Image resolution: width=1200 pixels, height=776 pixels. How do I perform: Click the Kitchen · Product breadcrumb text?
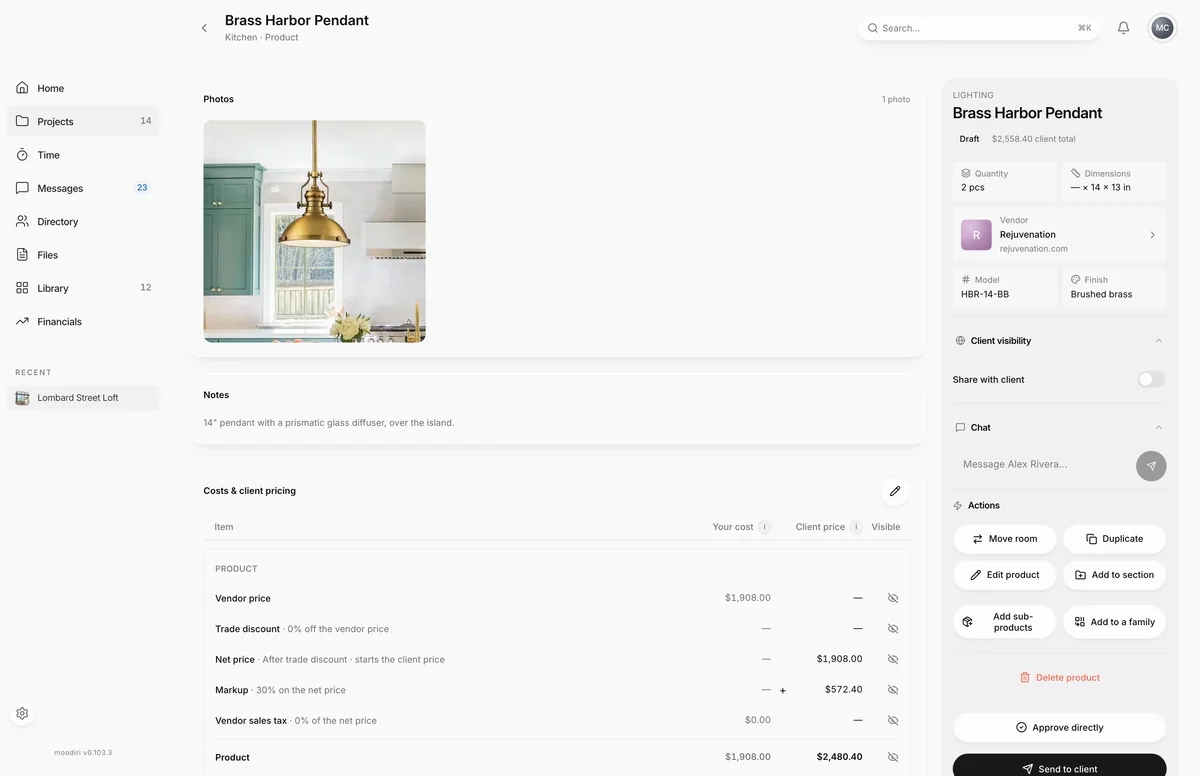(262, 38)
